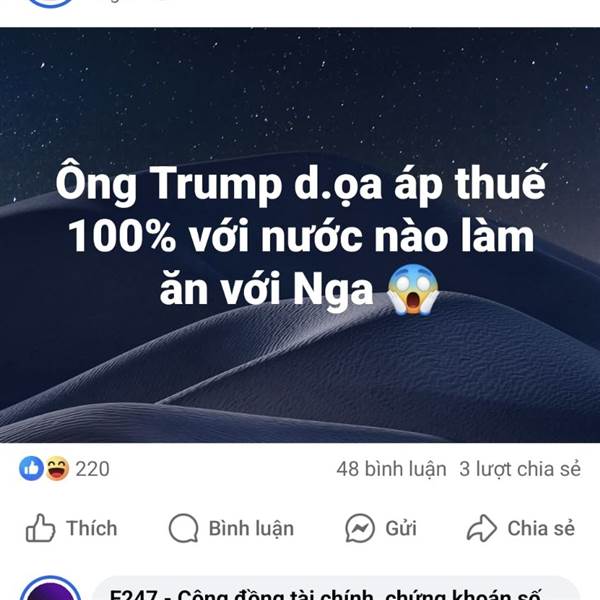Choose the "Chia sẻ" label

click(x=541, y=528)
